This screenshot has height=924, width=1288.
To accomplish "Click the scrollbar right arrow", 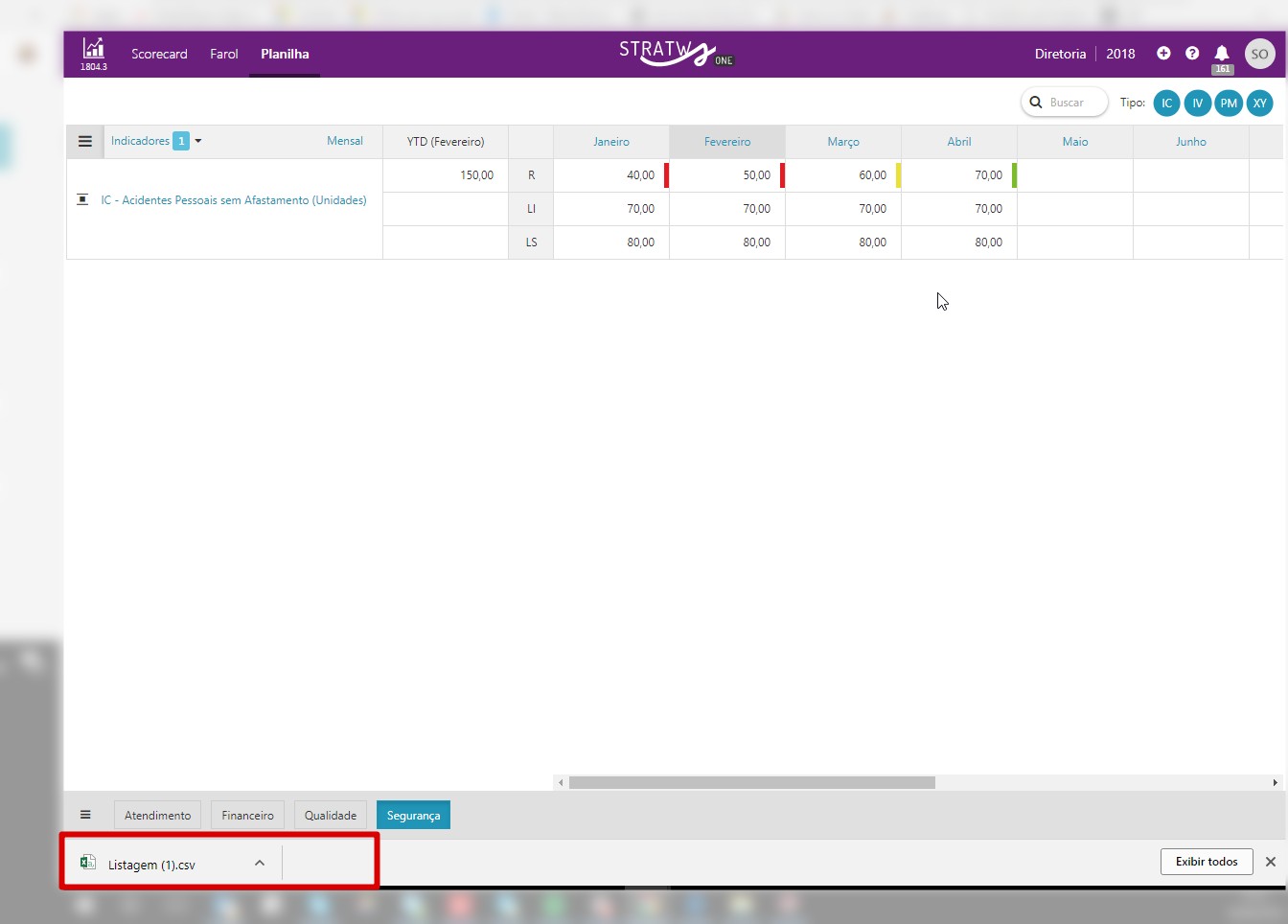I will click(x=1275, y=782).
